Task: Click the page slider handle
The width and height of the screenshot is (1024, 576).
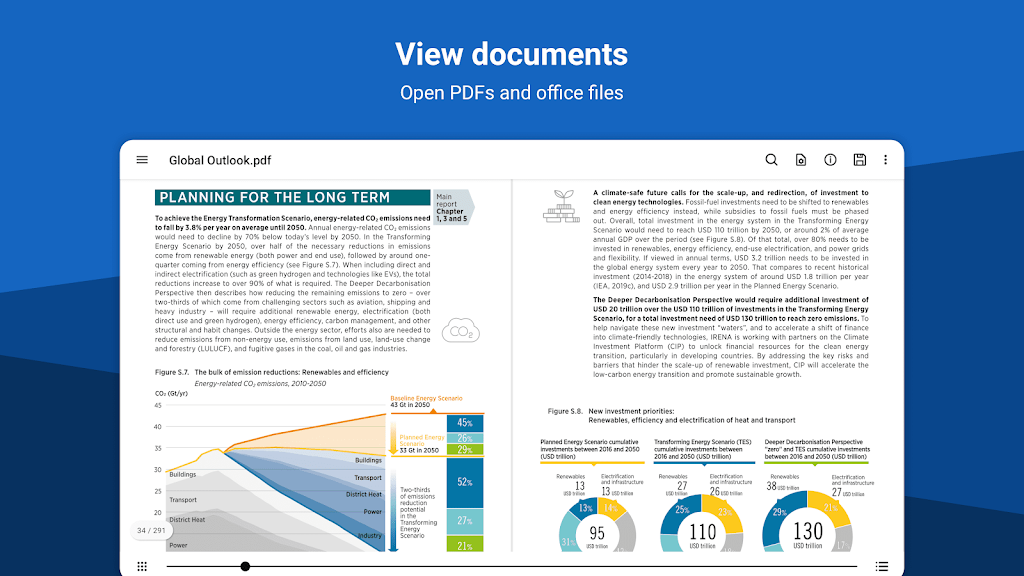Action: coord(245,566)
